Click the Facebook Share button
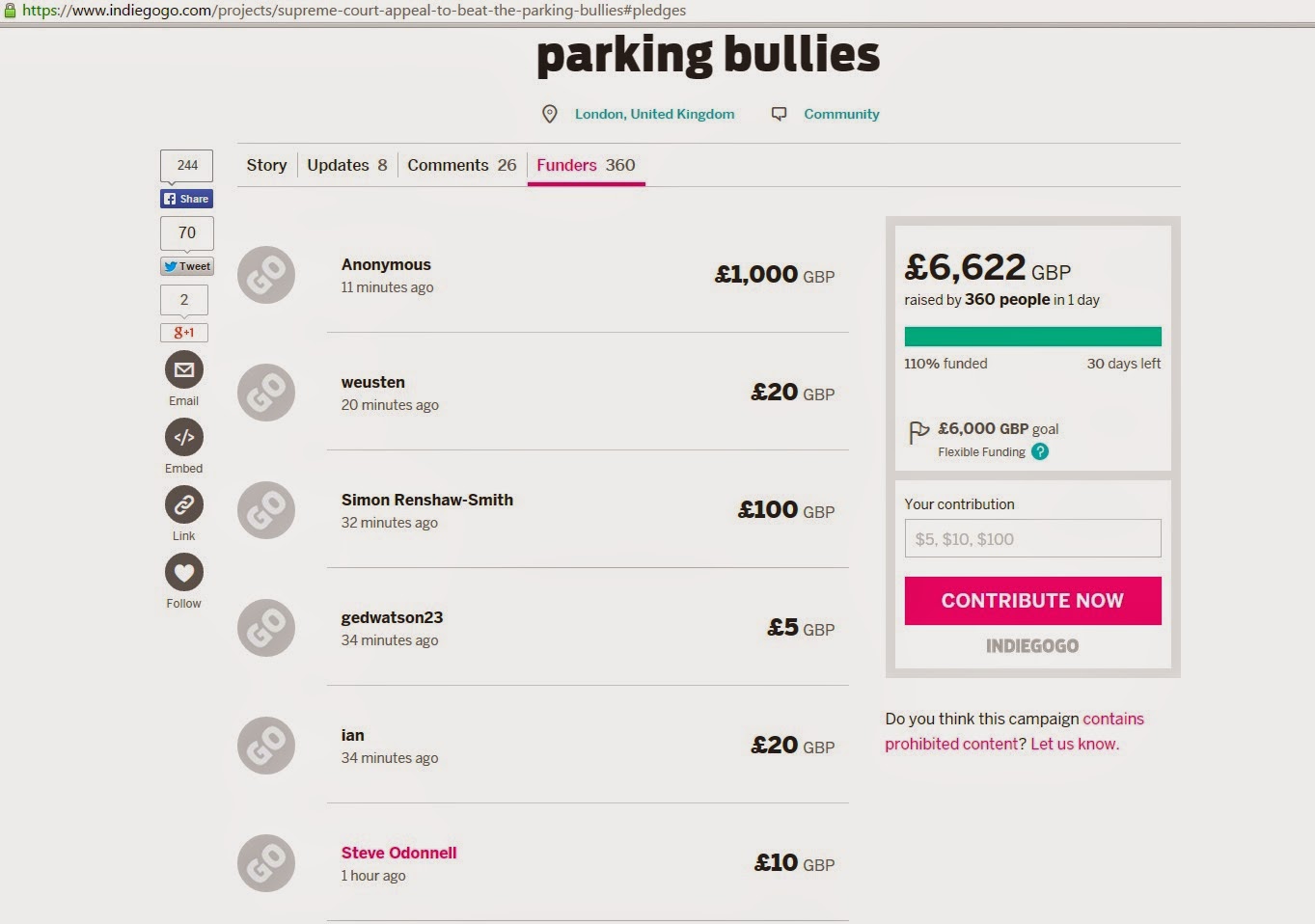Screen dimensions: 1315x924 coord(186,199)
